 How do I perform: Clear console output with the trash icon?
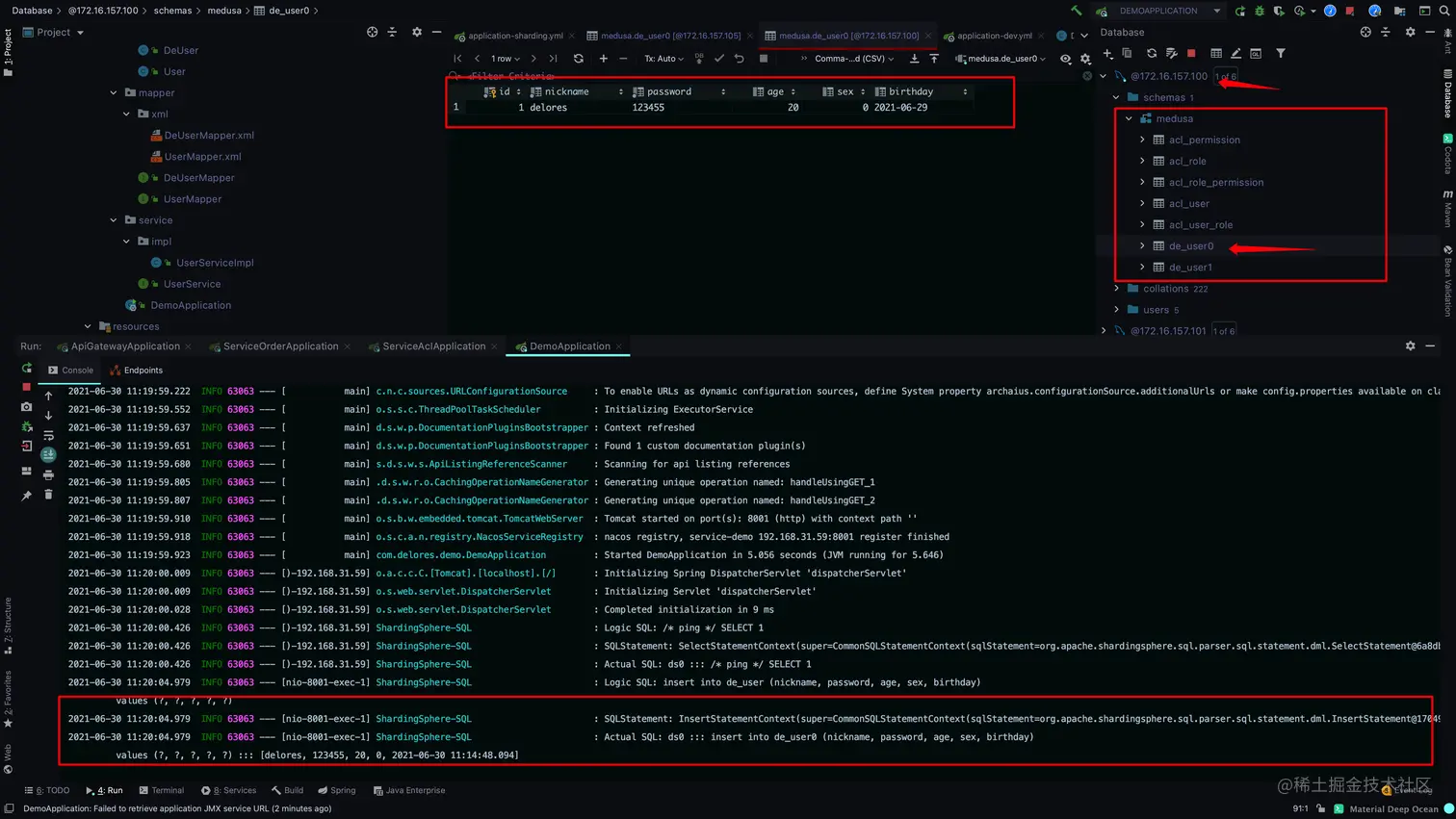click(48, 495)
